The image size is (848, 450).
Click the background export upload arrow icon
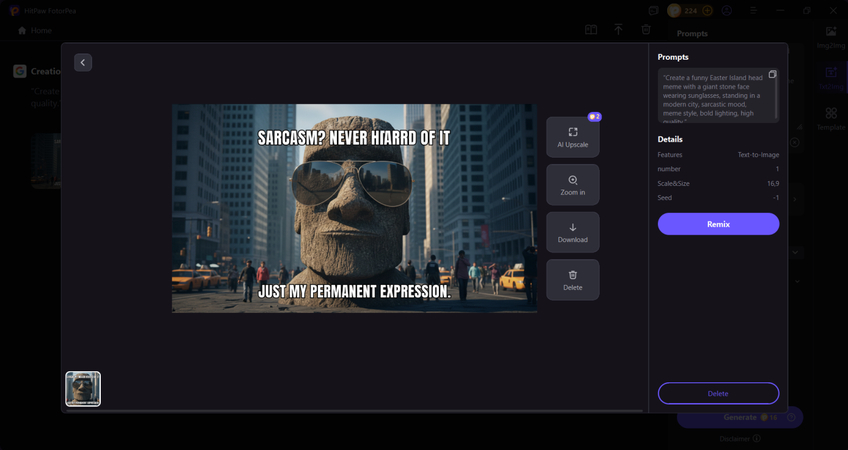coord(618,30)
